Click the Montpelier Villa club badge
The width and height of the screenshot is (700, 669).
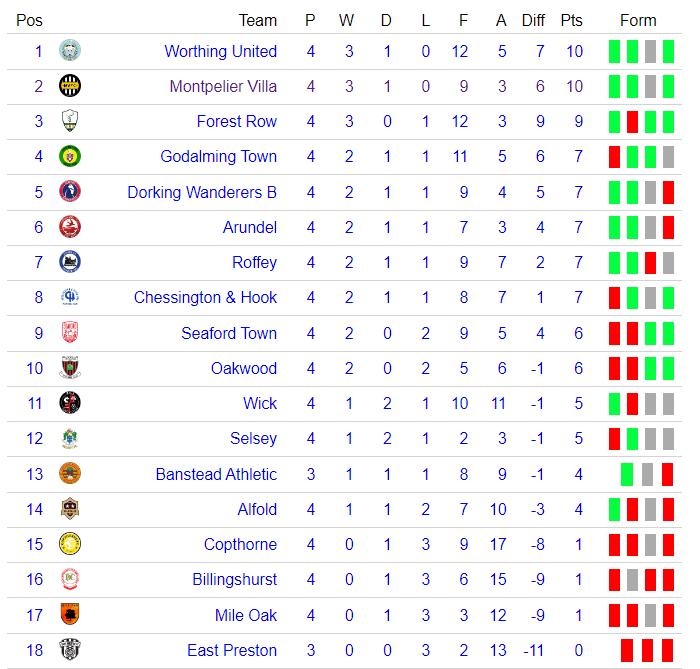(70, 86)
